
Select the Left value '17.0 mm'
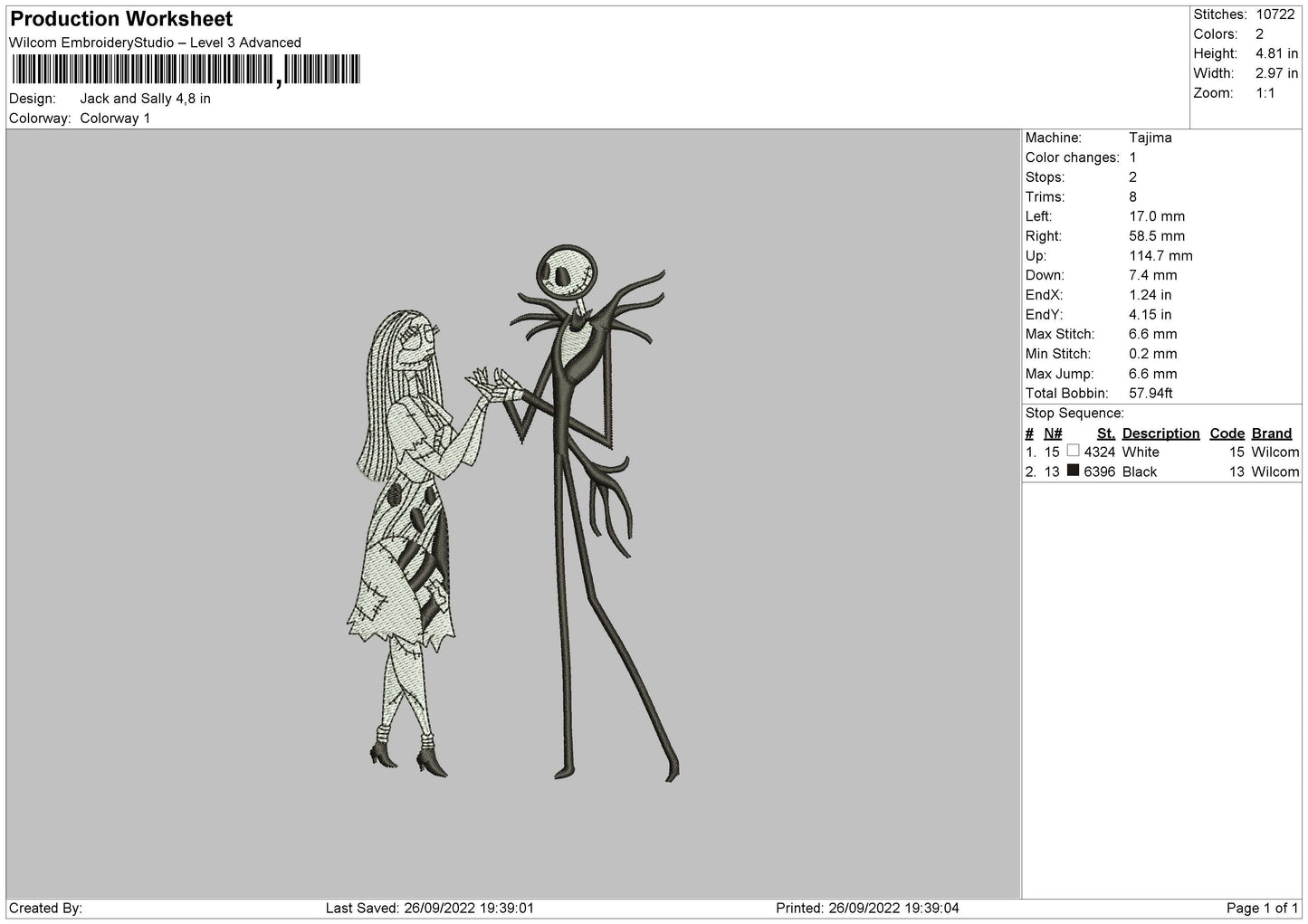pyautogui.click(x=1157, y=216)
